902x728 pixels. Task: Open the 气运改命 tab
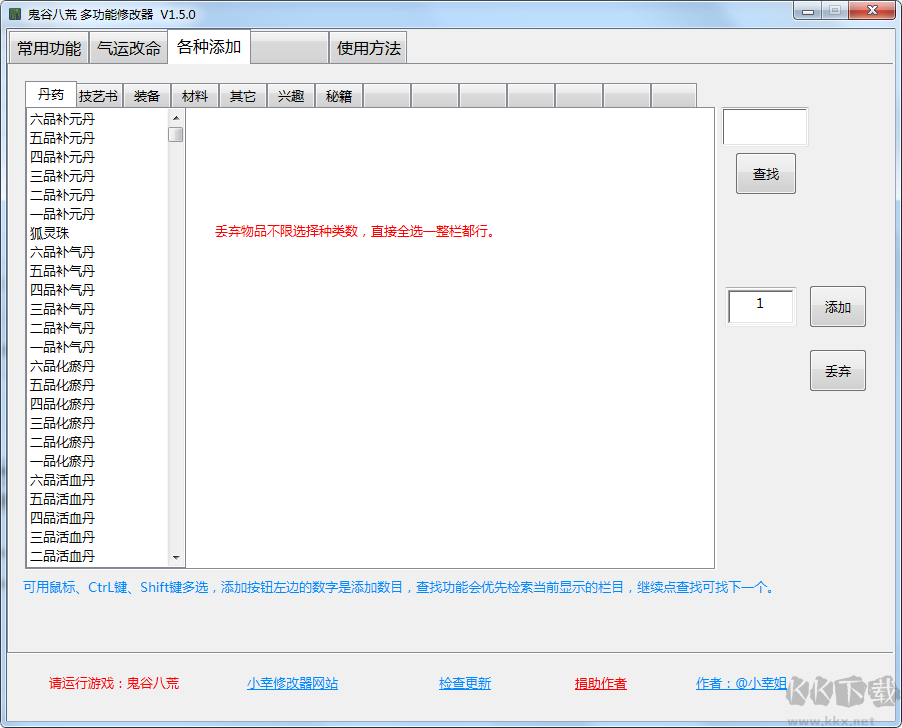[x=129, y=48]
